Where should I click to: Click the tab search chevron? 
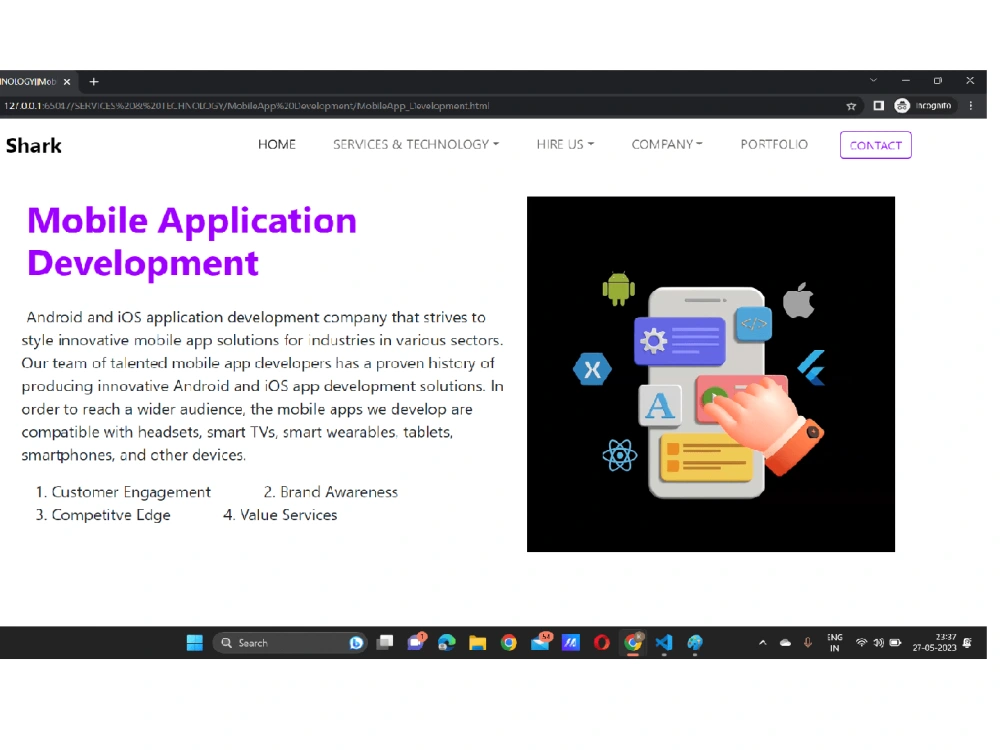click(x=873, y=80)
